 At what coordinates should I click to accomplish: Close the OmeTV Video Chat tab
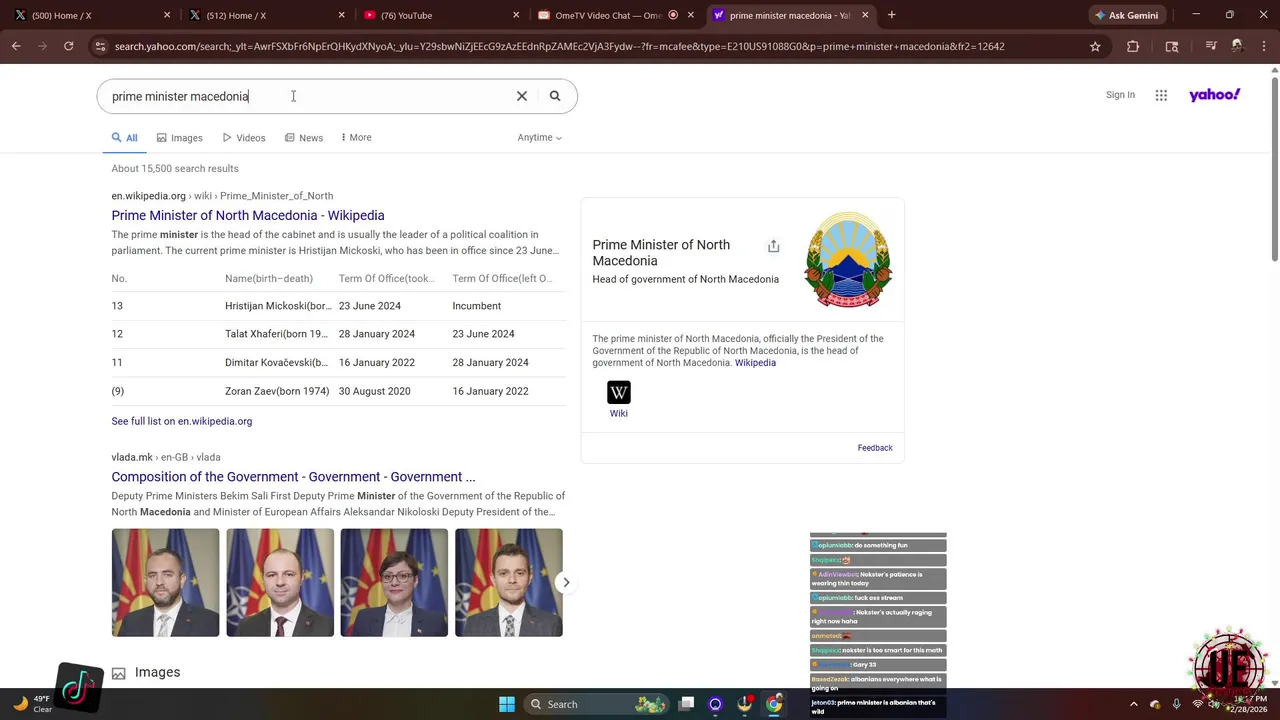click(690, 15)
